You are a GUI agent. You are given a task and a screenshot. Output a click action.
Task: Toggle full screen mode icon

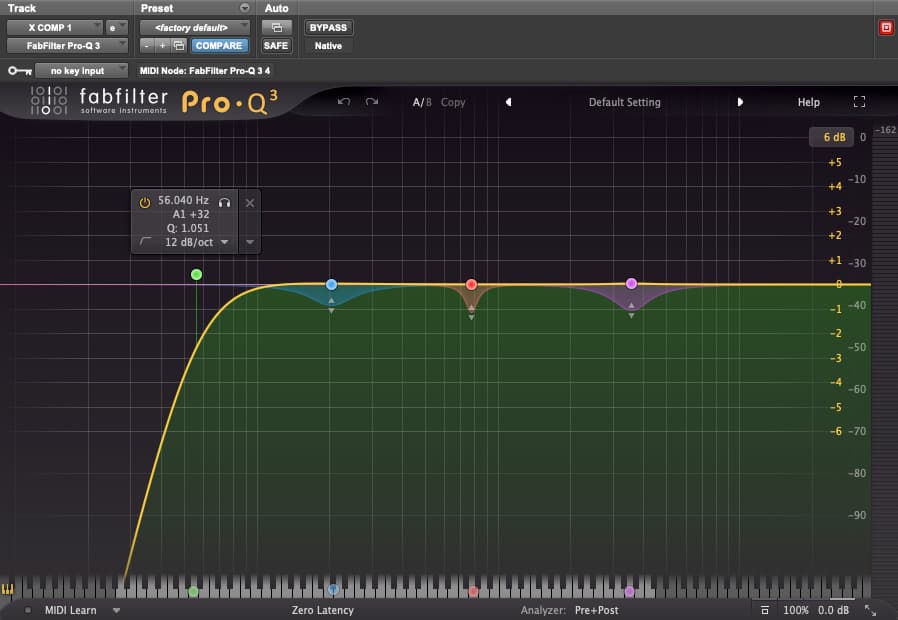[859, 102]
